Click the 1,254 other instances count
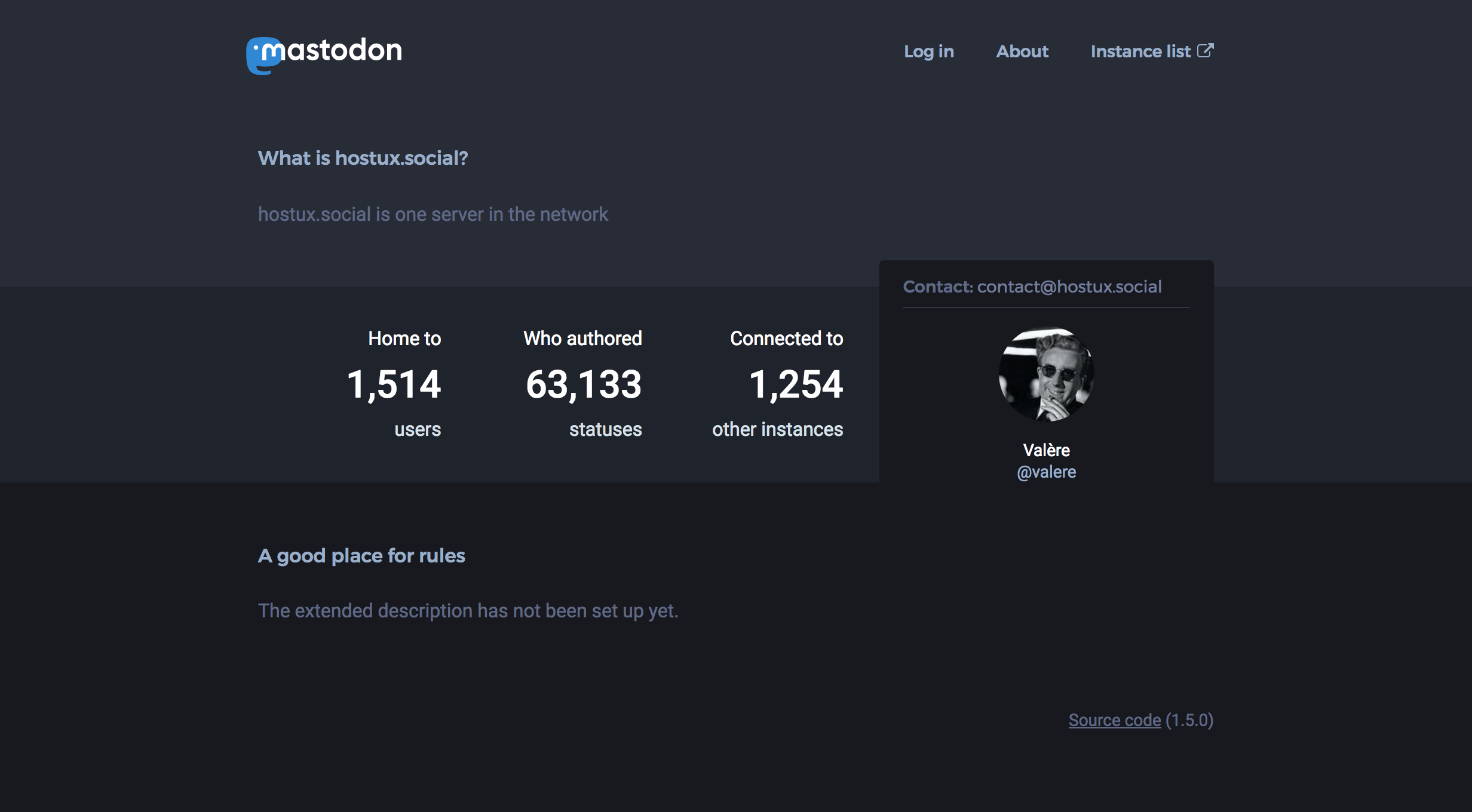 pos(796,385)
